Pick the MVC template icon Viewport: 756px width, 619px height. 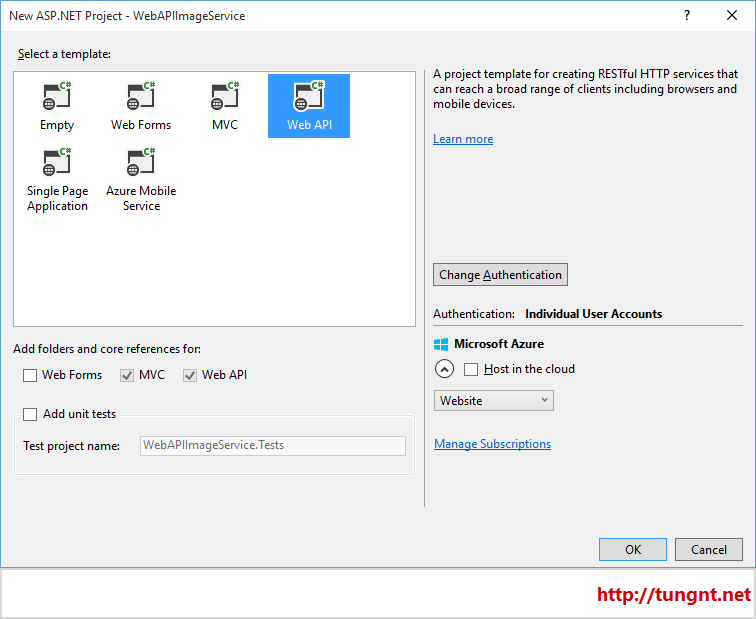(225, 95)
